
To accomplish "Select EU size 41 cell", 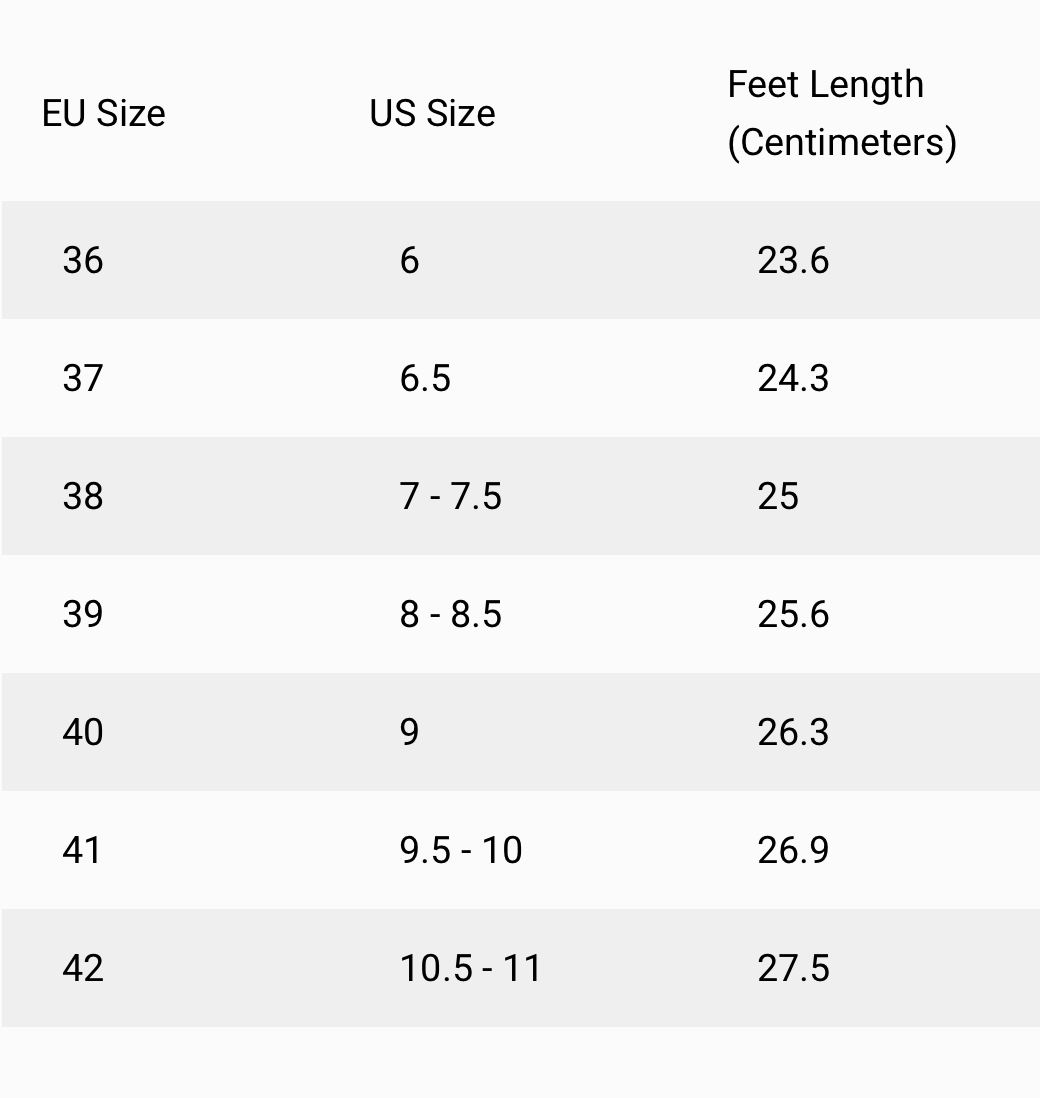I will pyautogui.click(x=82, y=850).
